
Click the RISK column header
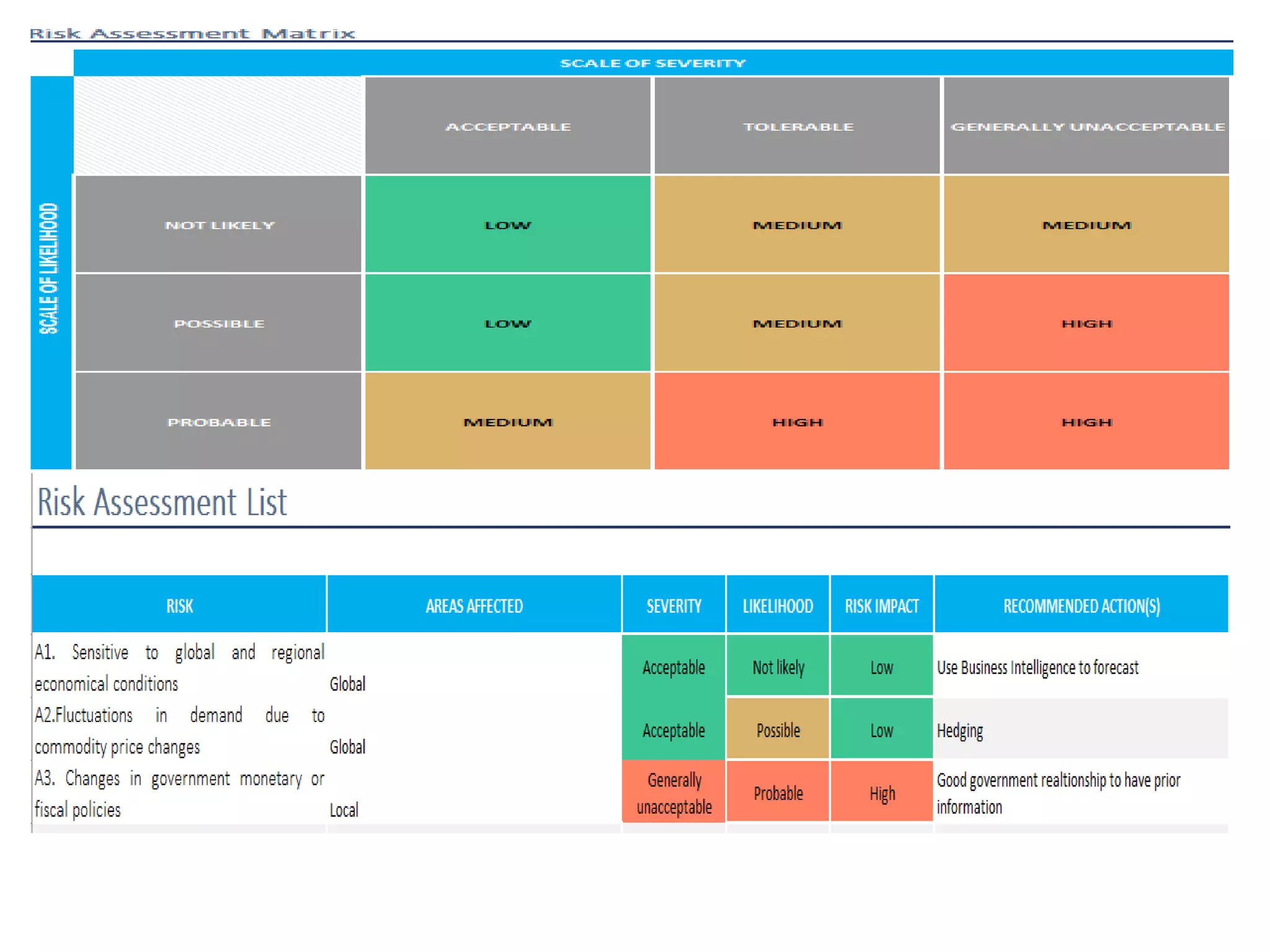click(x=179, y=606)
